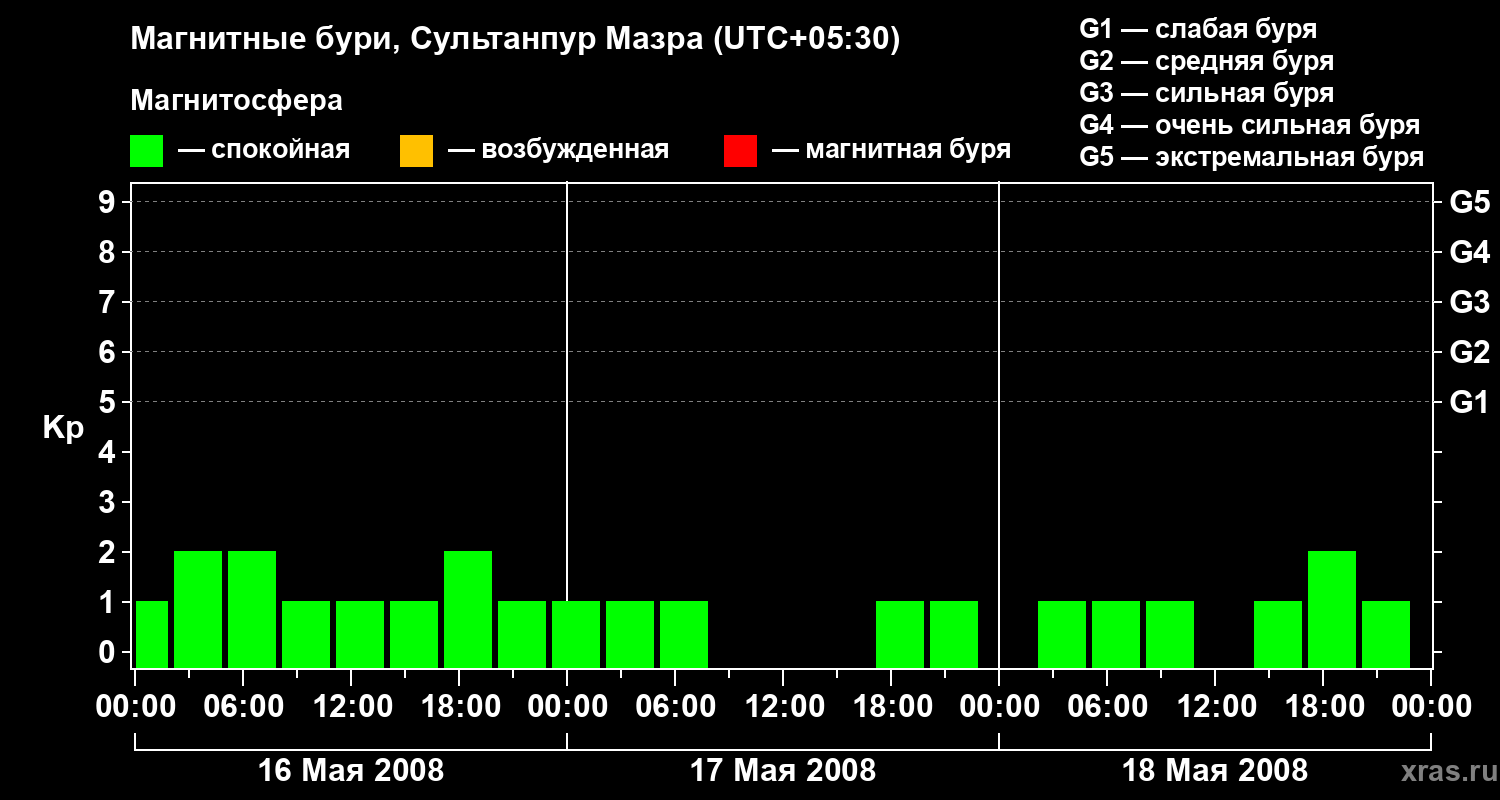Select the '18 Мая 2008' date label
This screenshot has width=1500, height=800.
pos(1215,771)
